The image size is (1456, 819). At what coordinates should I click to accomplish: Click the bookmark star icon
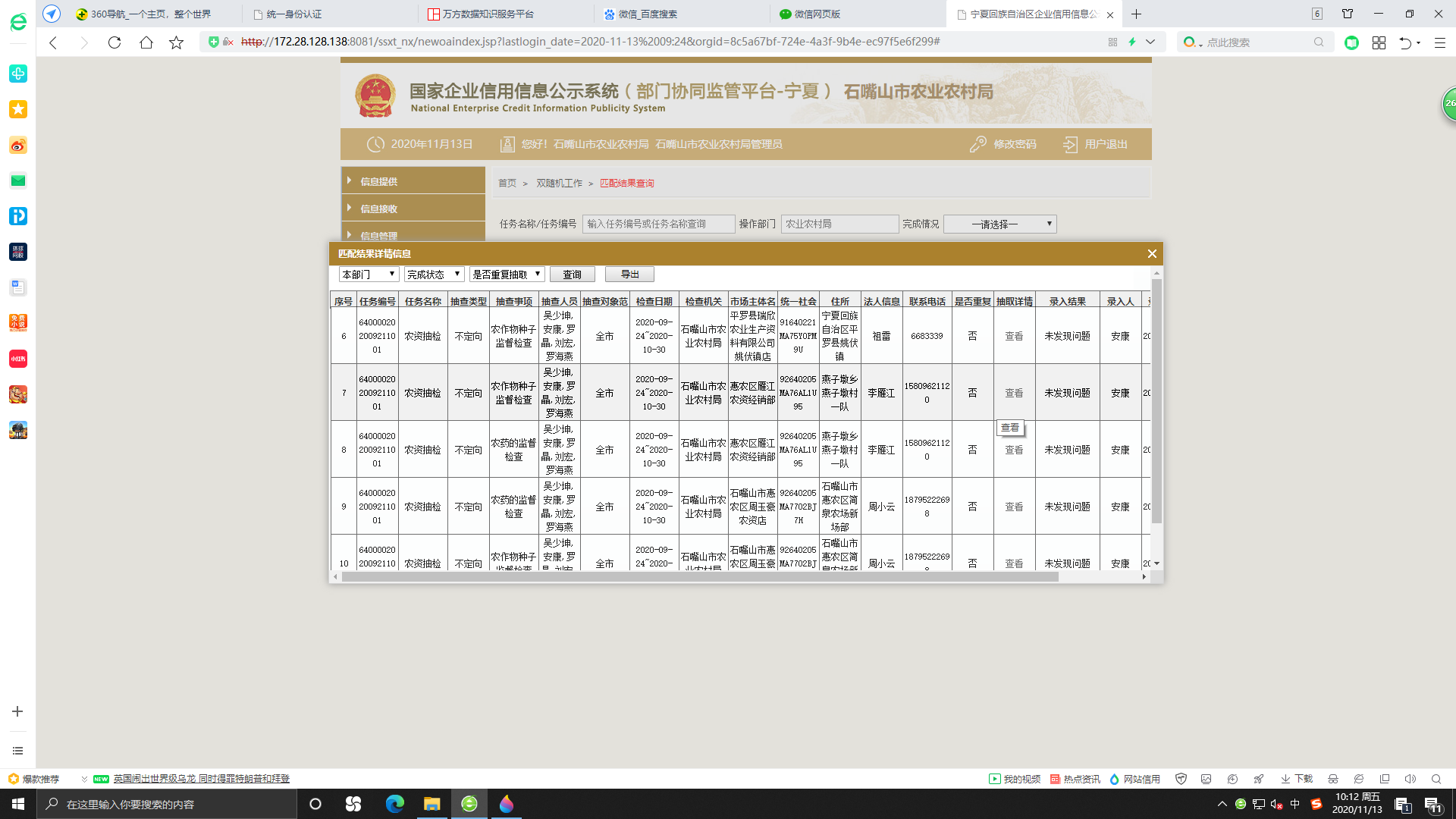tap(176, 42)
